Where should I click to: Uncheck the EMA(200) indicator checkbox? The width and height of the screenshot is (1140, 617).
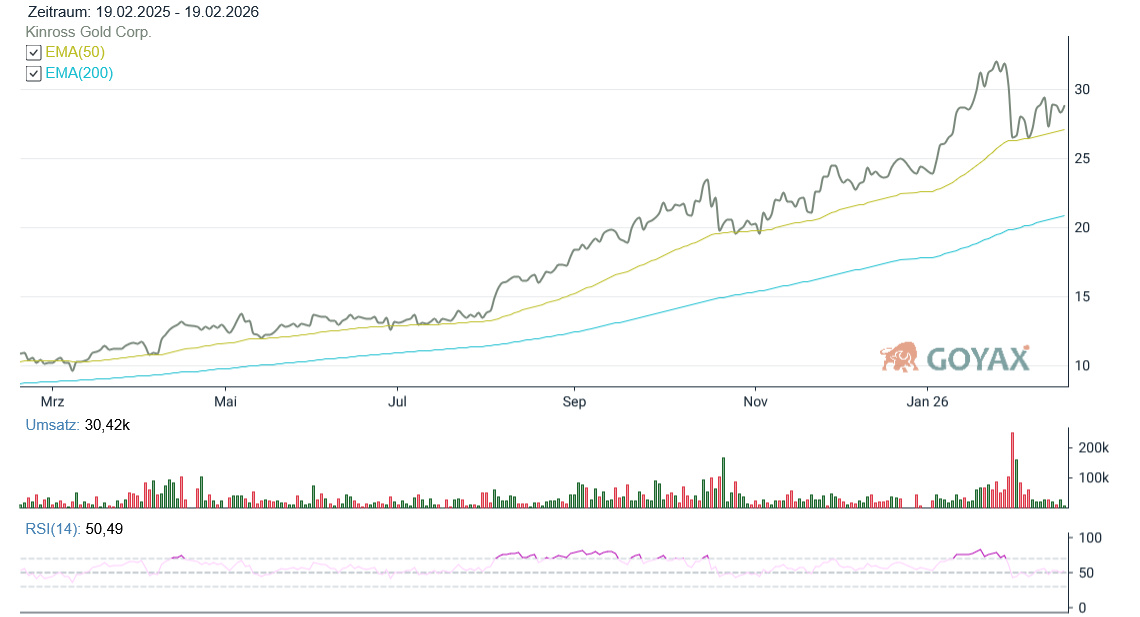click(34, 73)
